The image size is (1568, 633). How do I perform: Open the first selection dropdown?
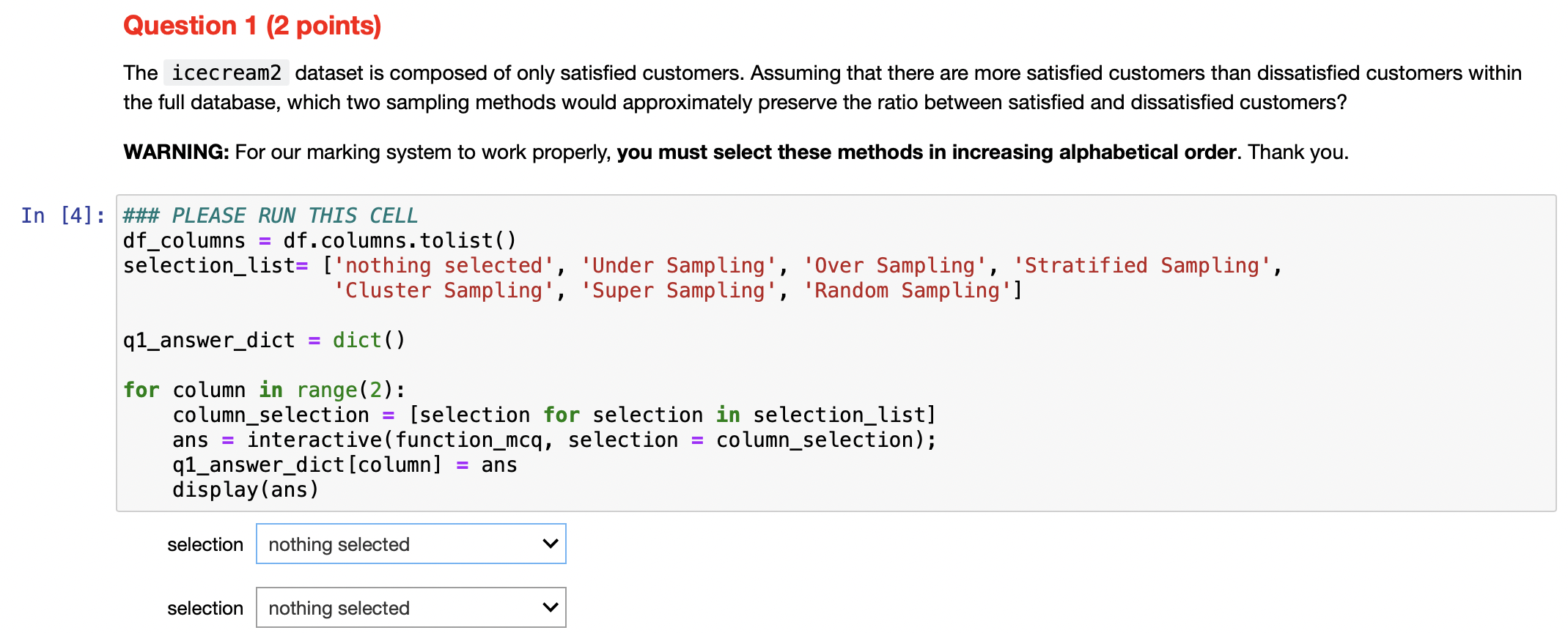[x=411, y=544]
